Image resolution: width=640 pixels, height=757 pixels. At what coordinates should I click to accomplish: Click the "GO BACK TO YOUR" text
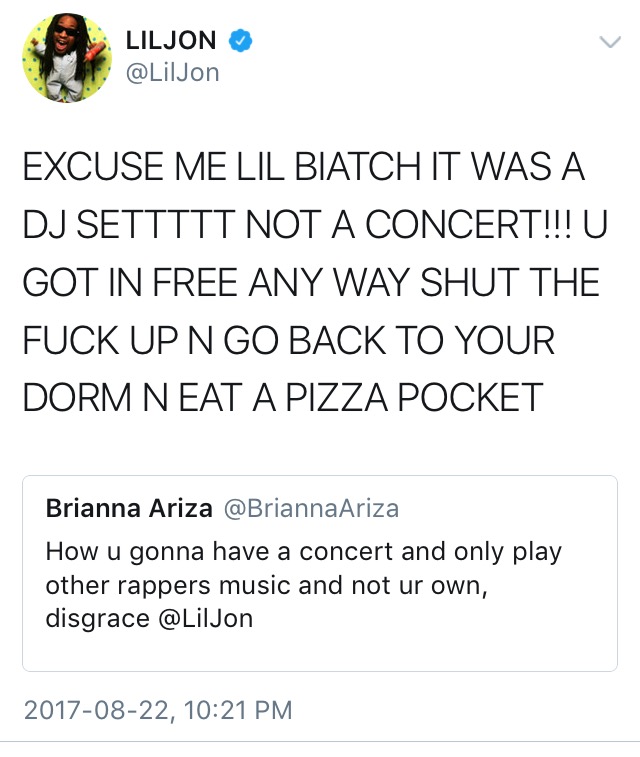pos(420,341)
